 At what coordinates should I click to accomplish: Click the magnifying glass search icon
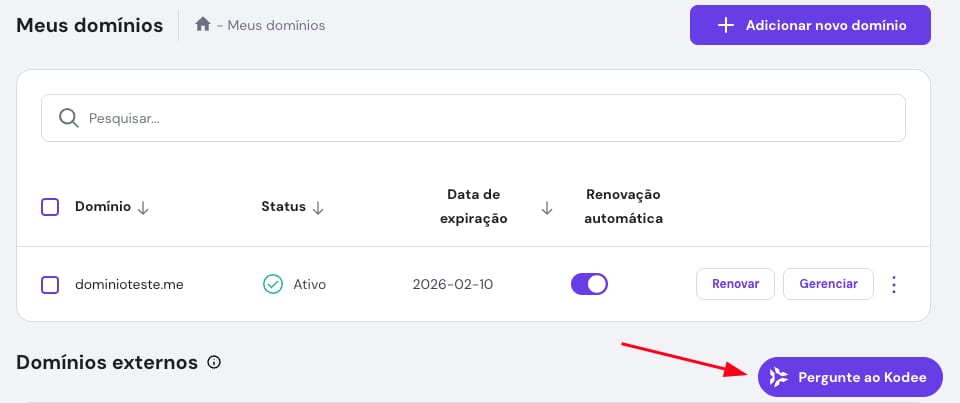(68, 118)
